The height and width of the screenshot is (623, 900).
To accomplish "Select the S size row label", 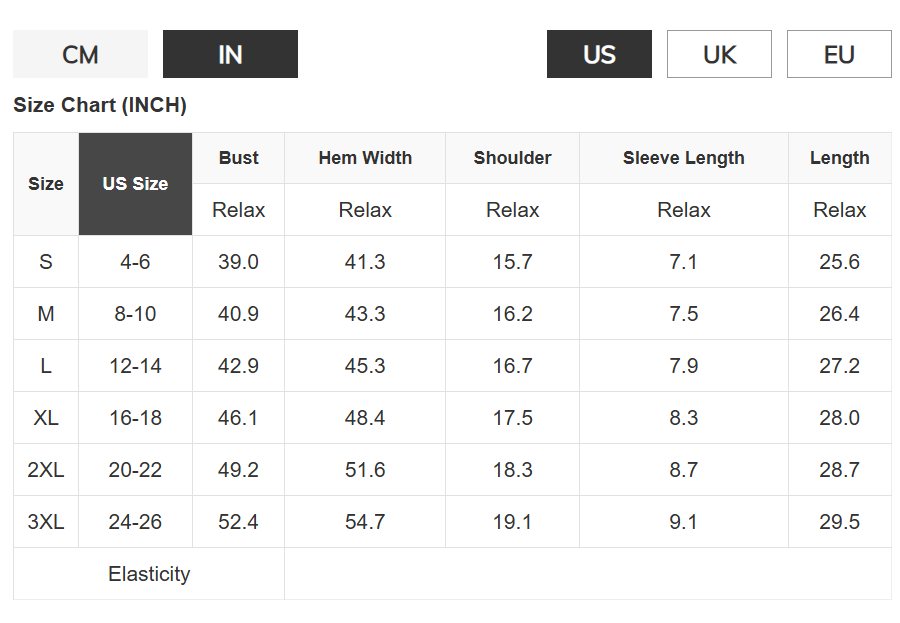I will pos(46,262).
